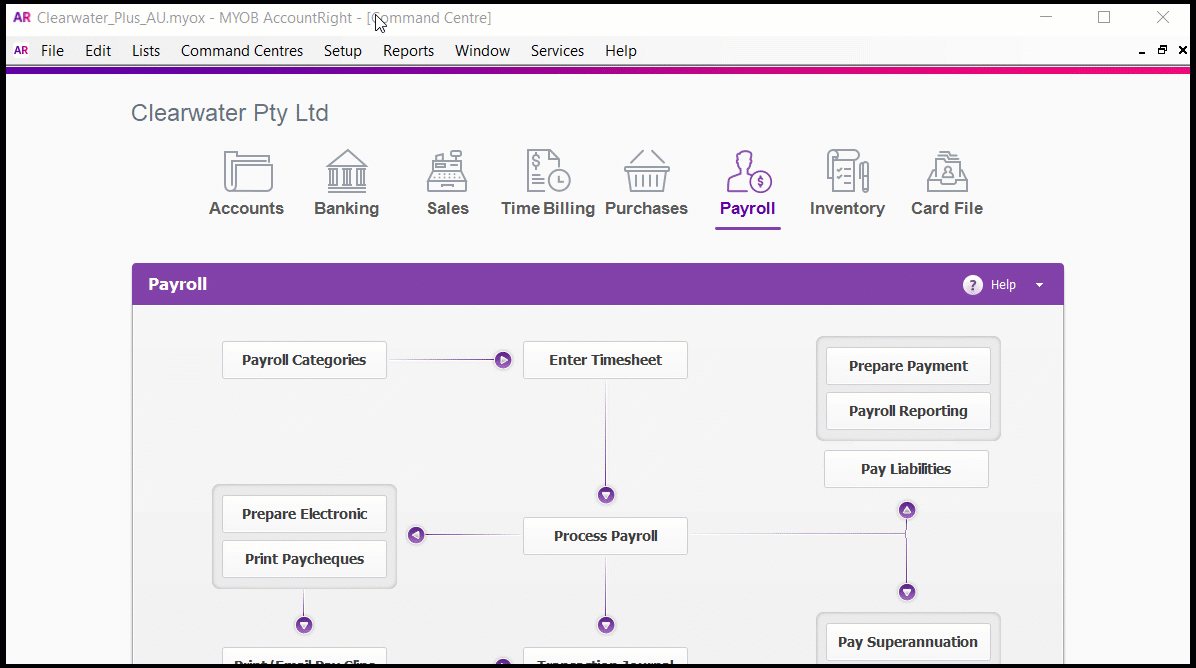Minimize the inner Command Centre window
1196x668 pixels.
[x=1142, y=51]
